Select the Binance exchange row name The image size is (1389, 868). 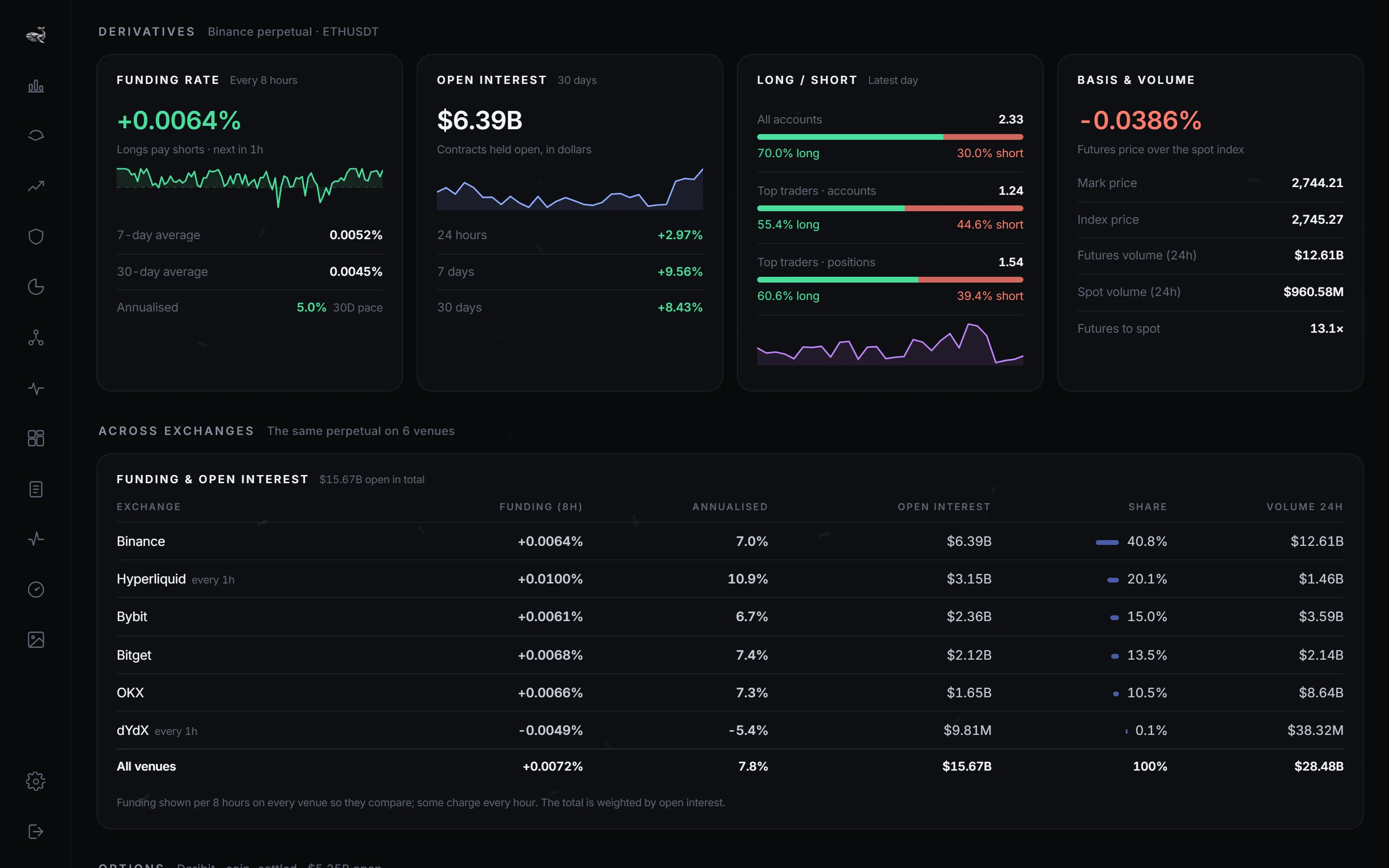pyautogui.click(x=141, y=542)
